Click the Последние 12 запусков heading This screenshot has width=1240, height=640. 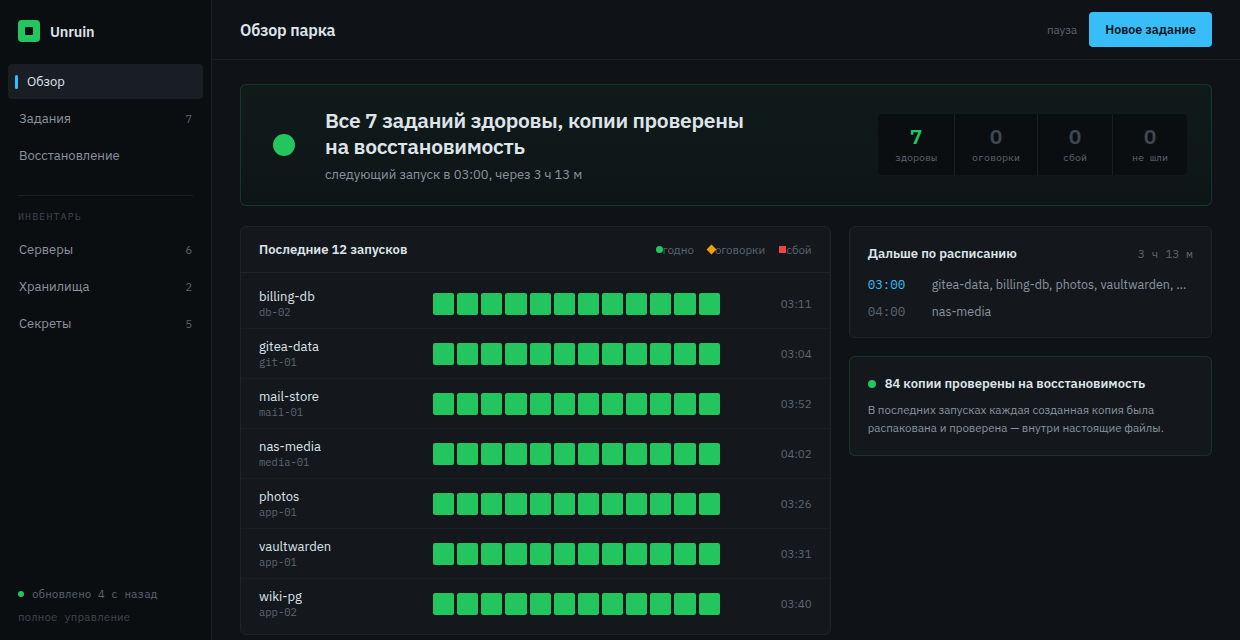click(333, 250)
